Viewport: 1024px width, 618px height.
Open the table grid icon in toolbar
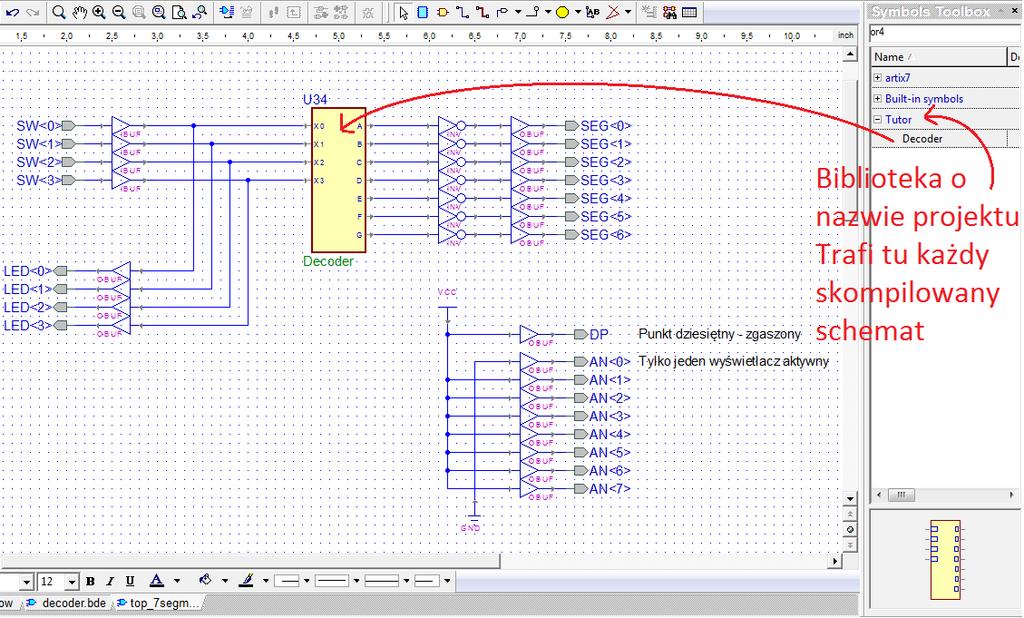tap(690, 12)
